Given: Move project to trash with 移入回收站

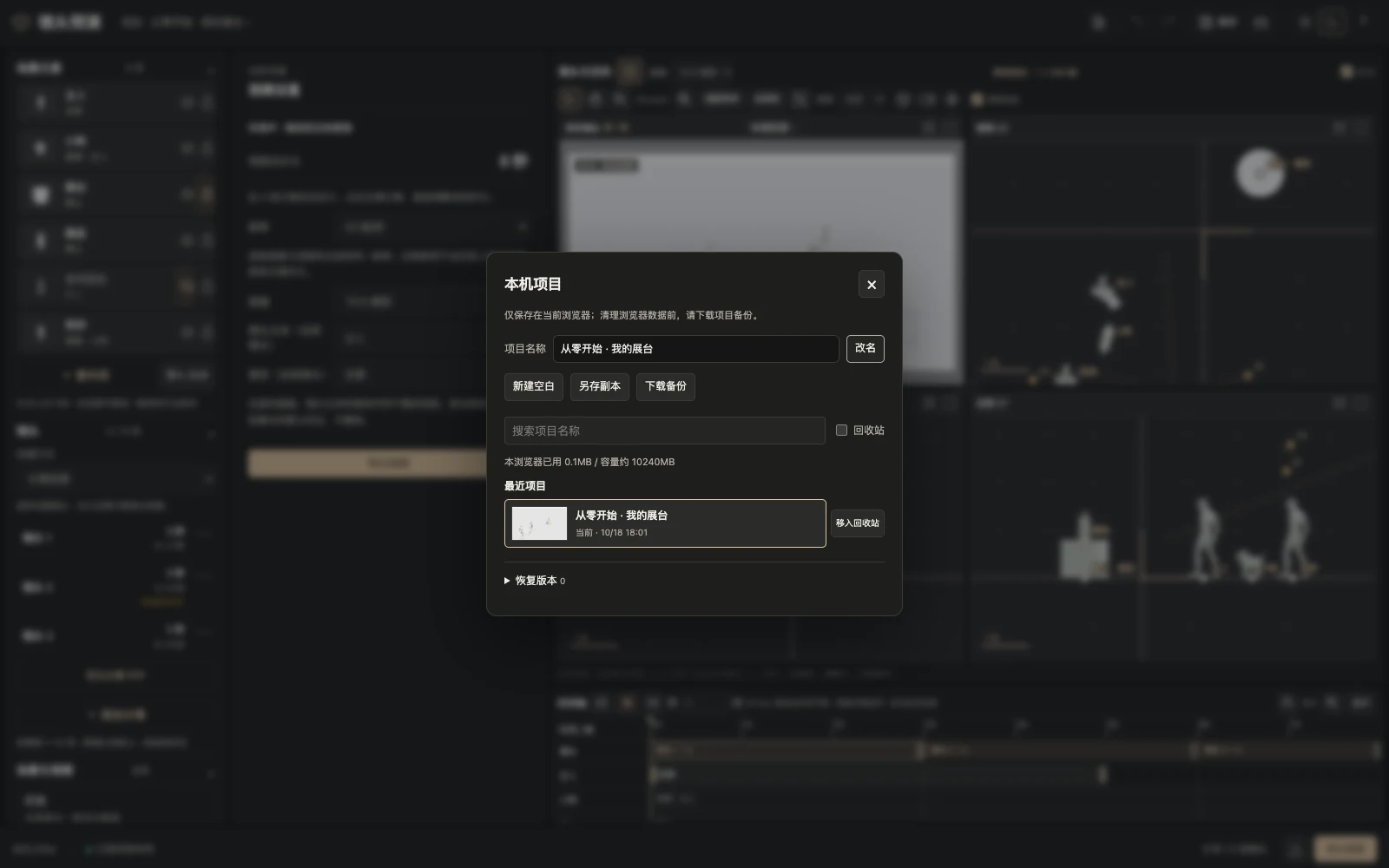Looking at the screenshot, I should 858,523.
